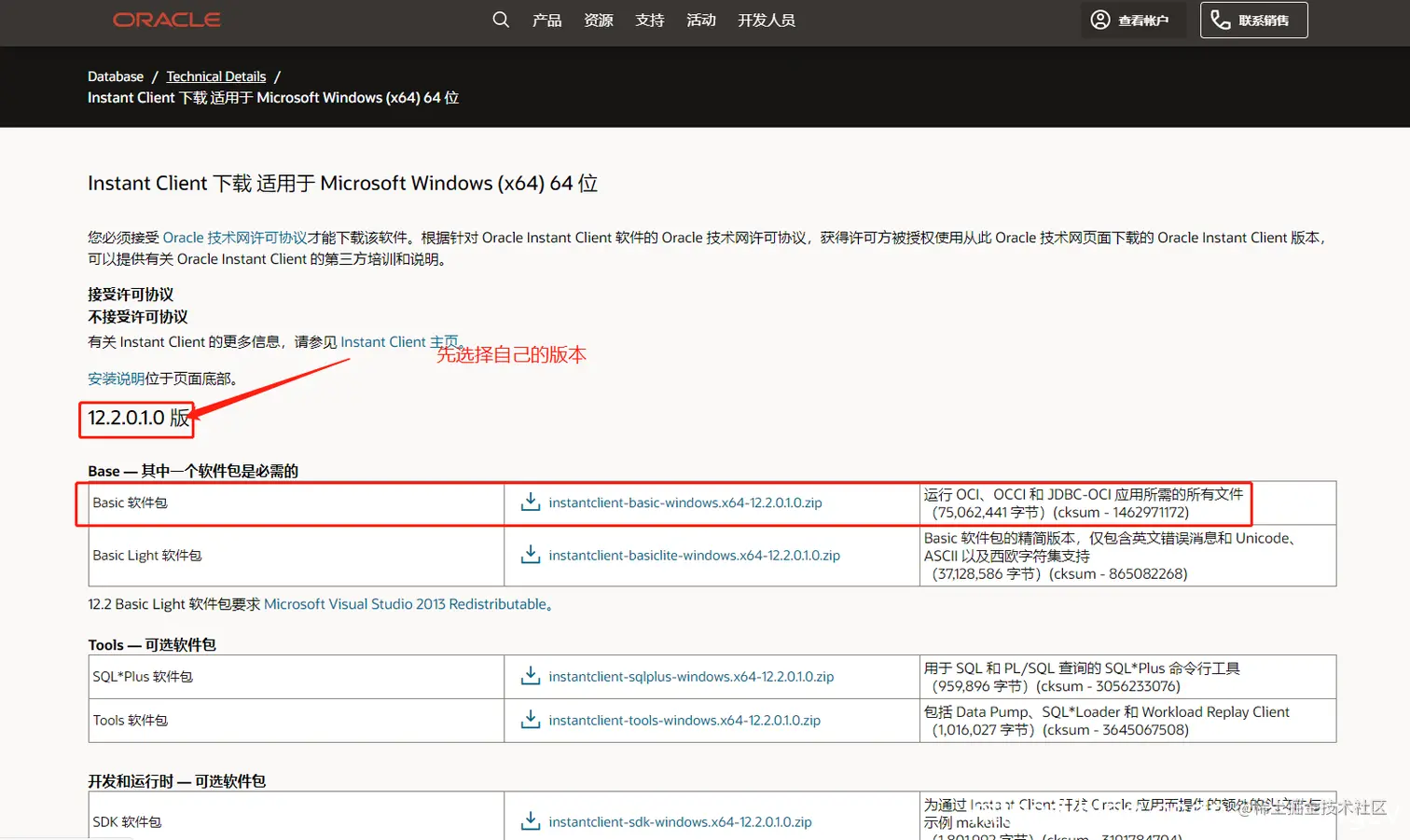The height and width of the screenshot is (840, 1410).
Task: Click the Basic 软件包 cell
Action: 297,503
